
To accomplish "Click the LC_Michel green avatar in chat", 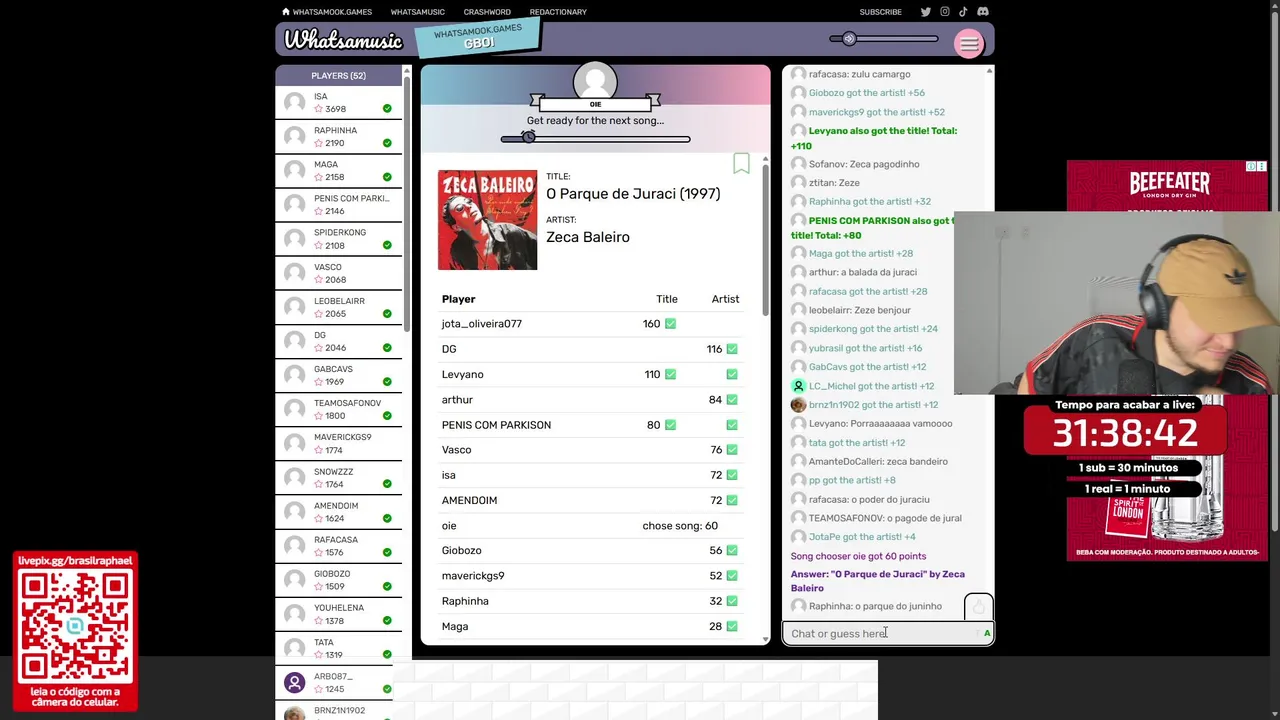I will (798, 386).
